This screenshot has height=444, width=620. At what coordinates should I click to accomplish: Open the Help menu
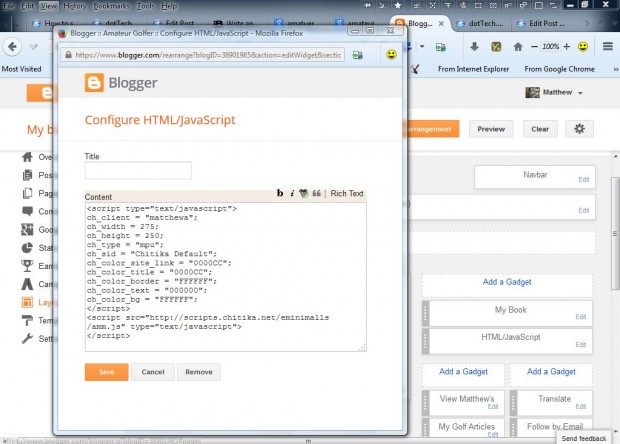click(x=169, y=6)
